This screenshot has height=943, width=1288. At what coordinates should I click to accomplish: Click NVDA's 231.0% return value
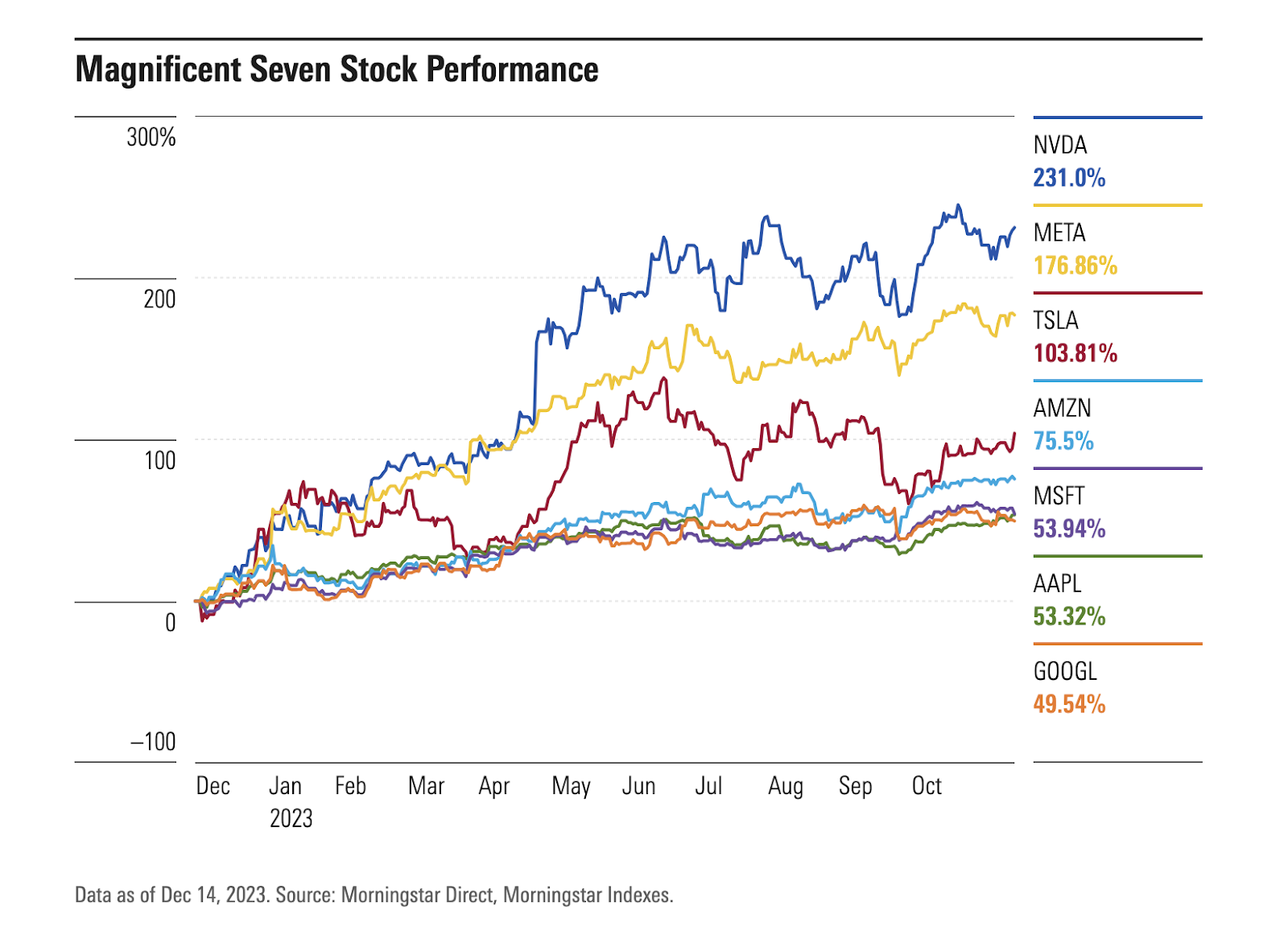tap(1069, 178)
